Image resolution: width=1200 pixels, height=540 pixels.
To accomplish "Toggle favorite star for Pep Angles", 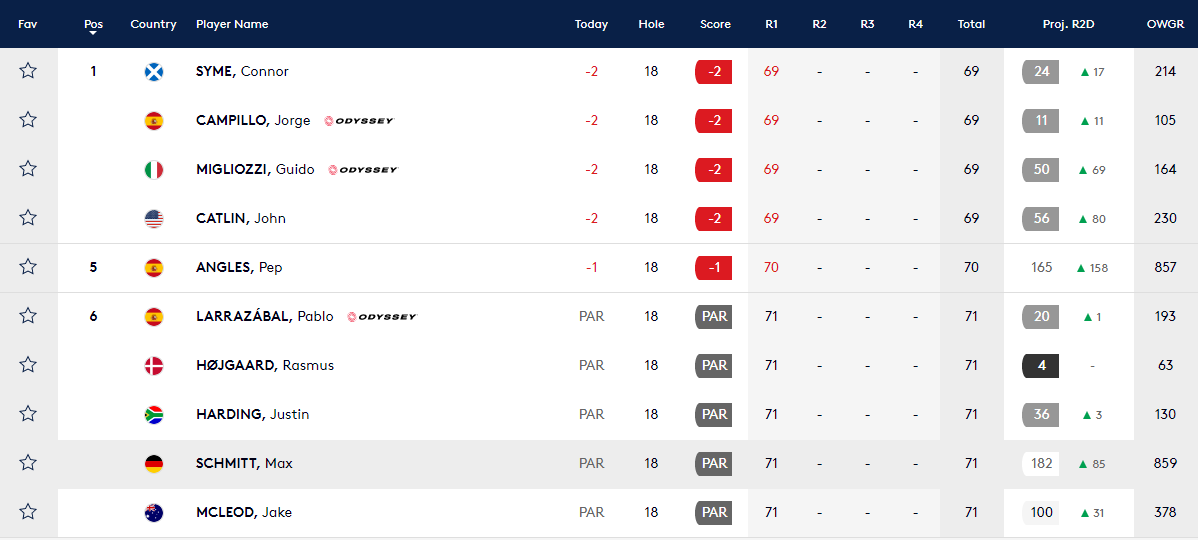I will (28, 267).
